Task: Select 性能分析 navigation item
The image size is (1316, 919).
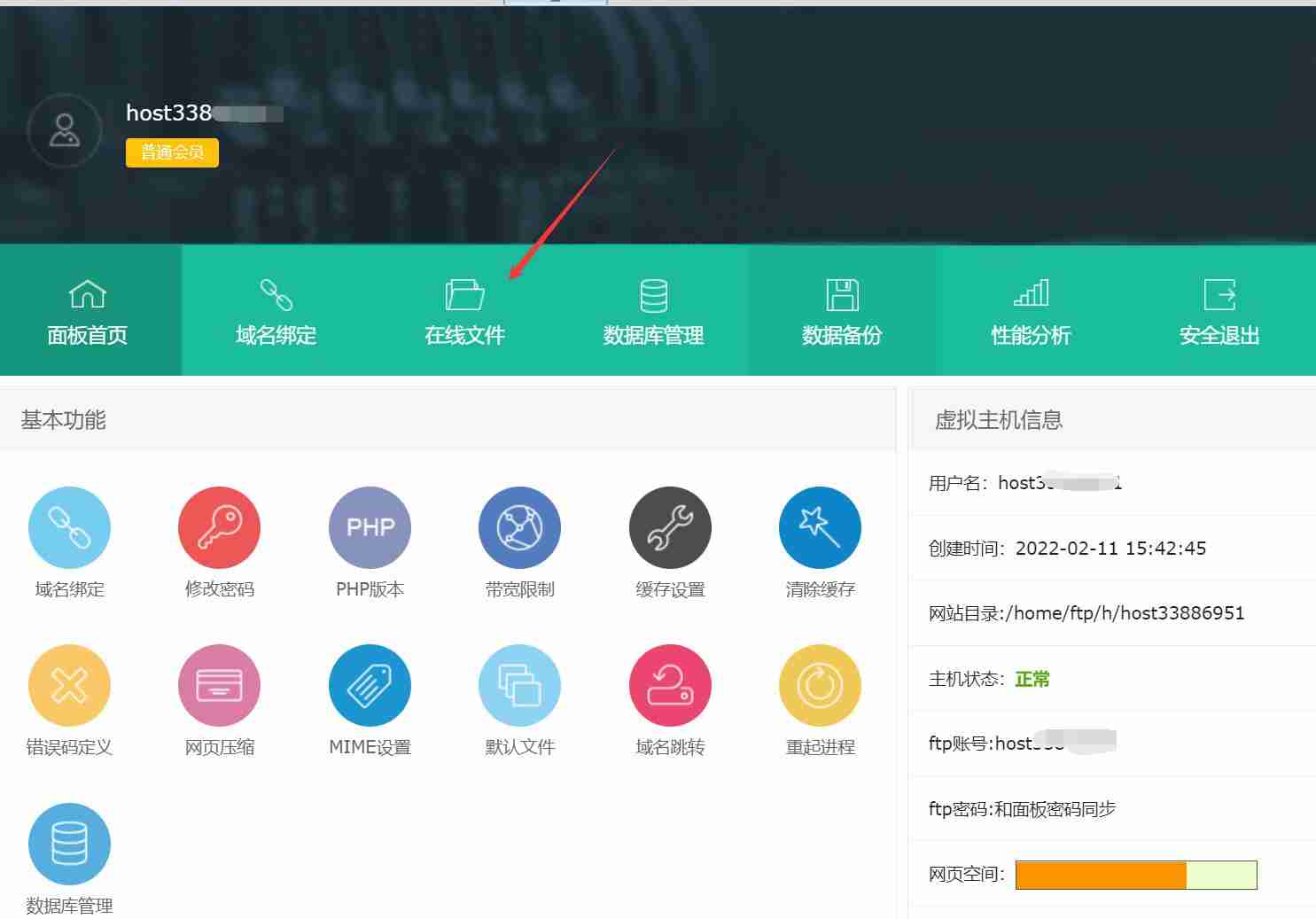Action: pyautogui.click(x=1031, y=311)
